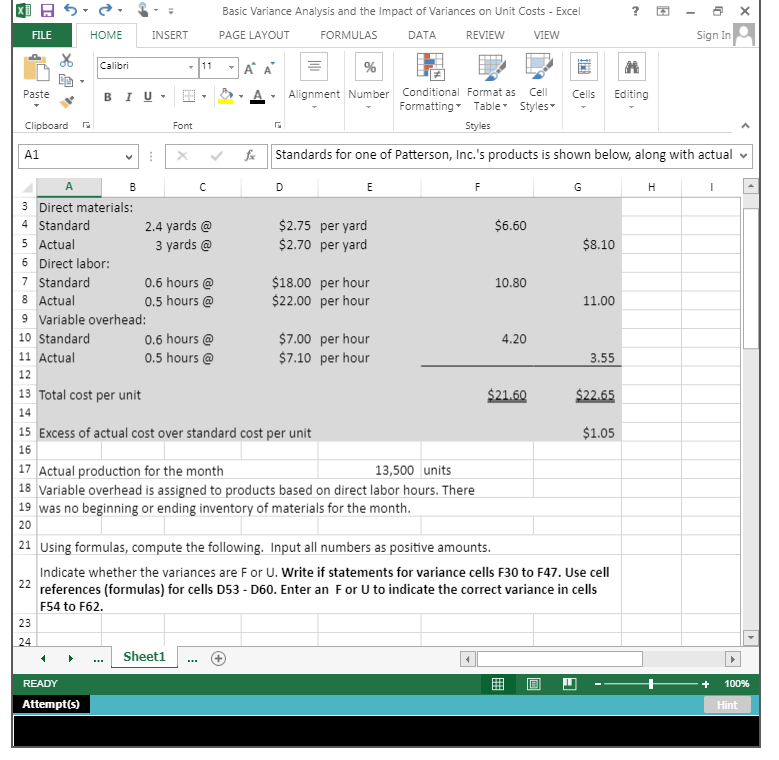The width and height of the screenshot is (779, 760).
Task: Switch to Normal view in the status bar
Action: pyautogui.click(x=498, y=684)
